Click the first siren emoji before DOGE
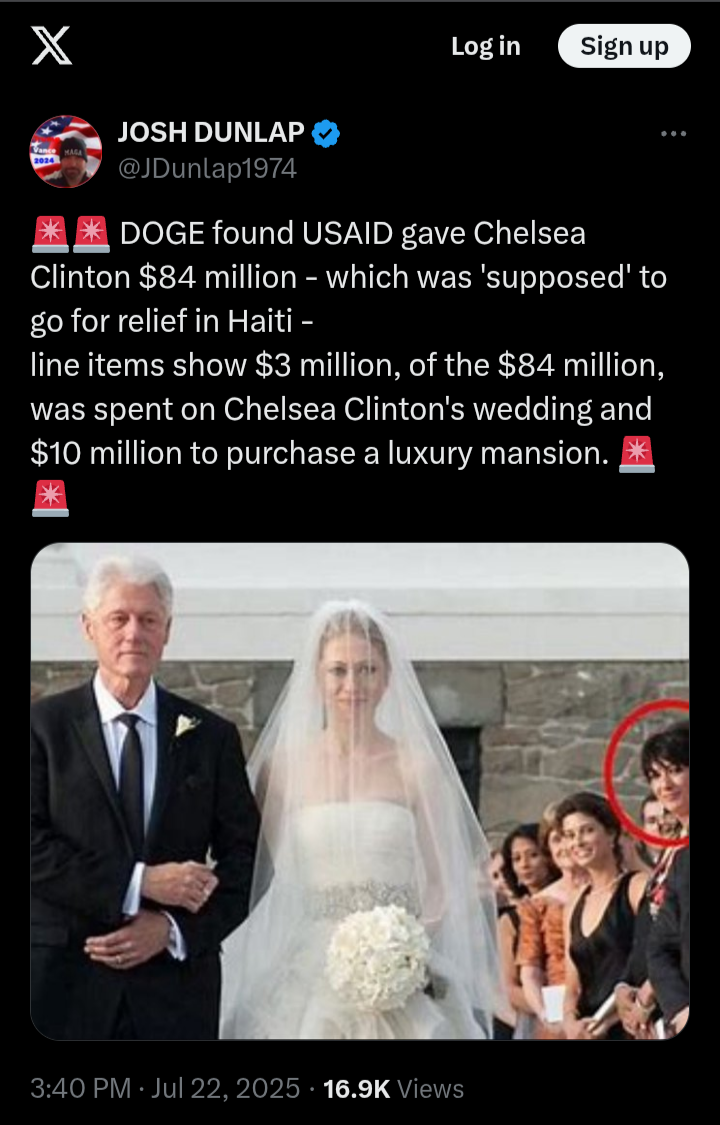The width and height of the screenshot is (720, 1125). tap(50, 235)
